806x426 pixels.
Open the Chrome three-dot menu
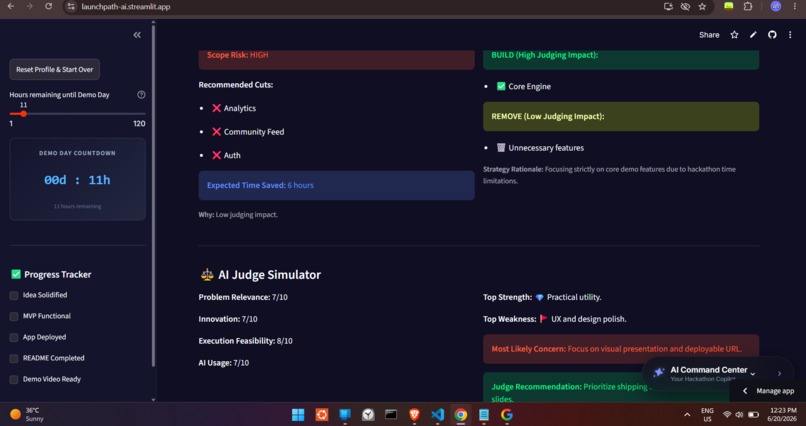click(x=795, y=7)
